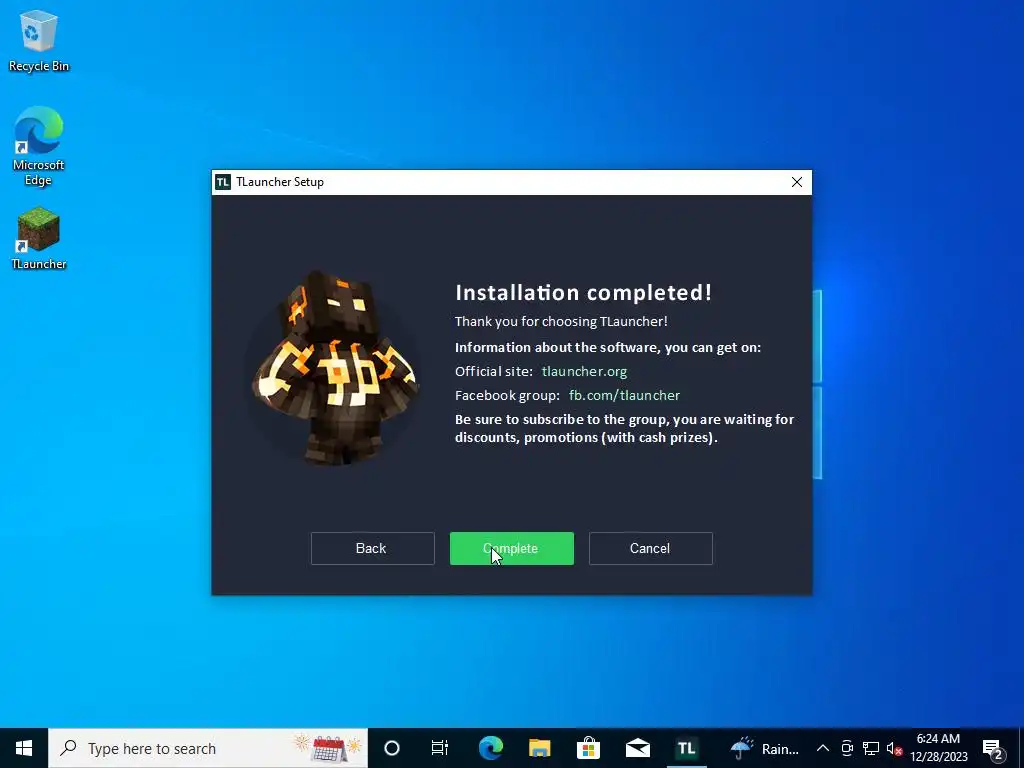The width and height of the screenshot is (1024, 768).
Task: Open the notification center icon
Action: point(993,749)
